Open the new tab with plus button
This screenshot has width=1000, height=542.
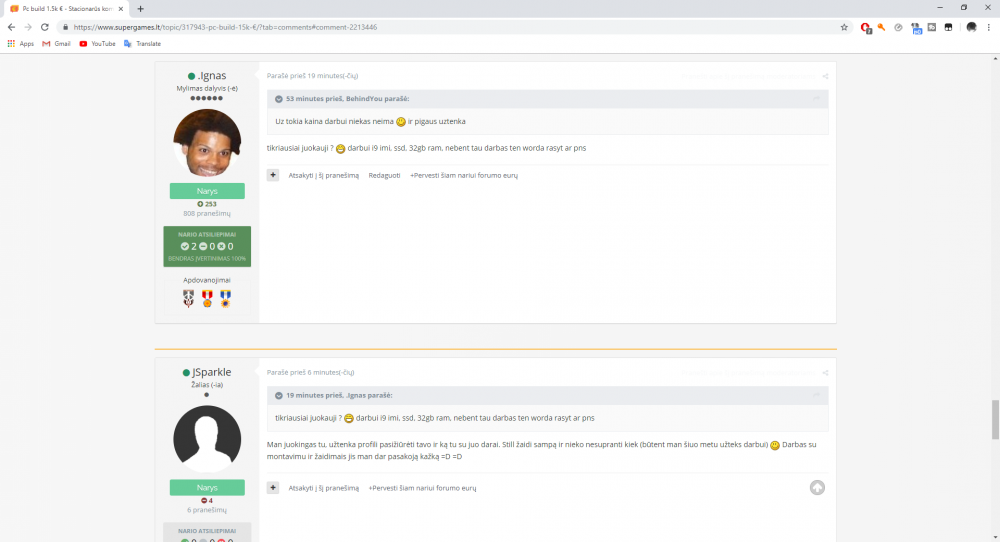tap(140, 8)
